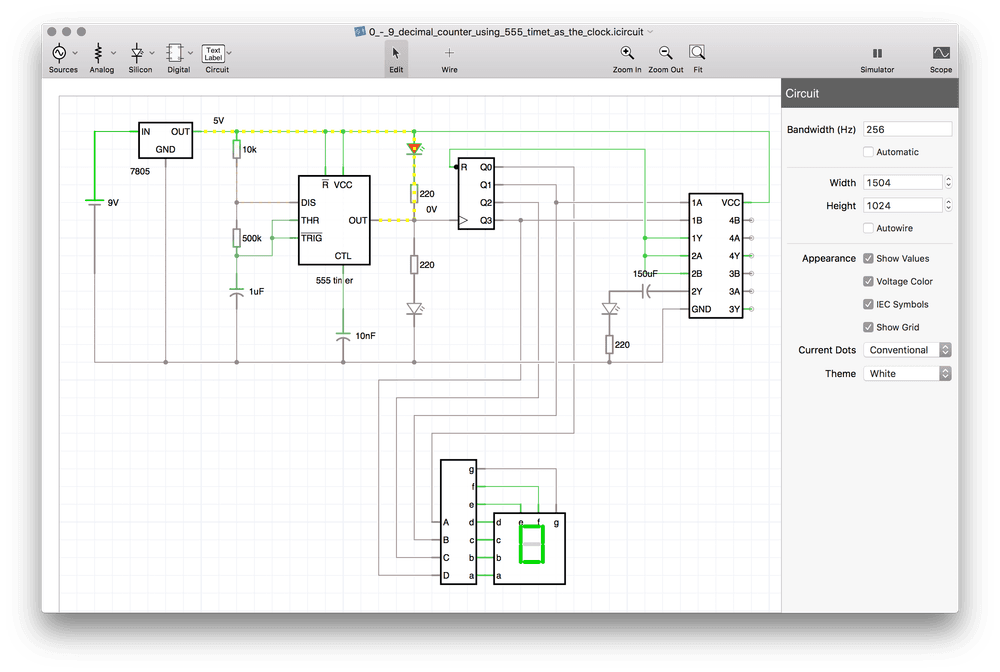The width and height of the screenshot is (1000, 672).
Task: Uncheck Voltage Color
Action: (x=868, y=281)
